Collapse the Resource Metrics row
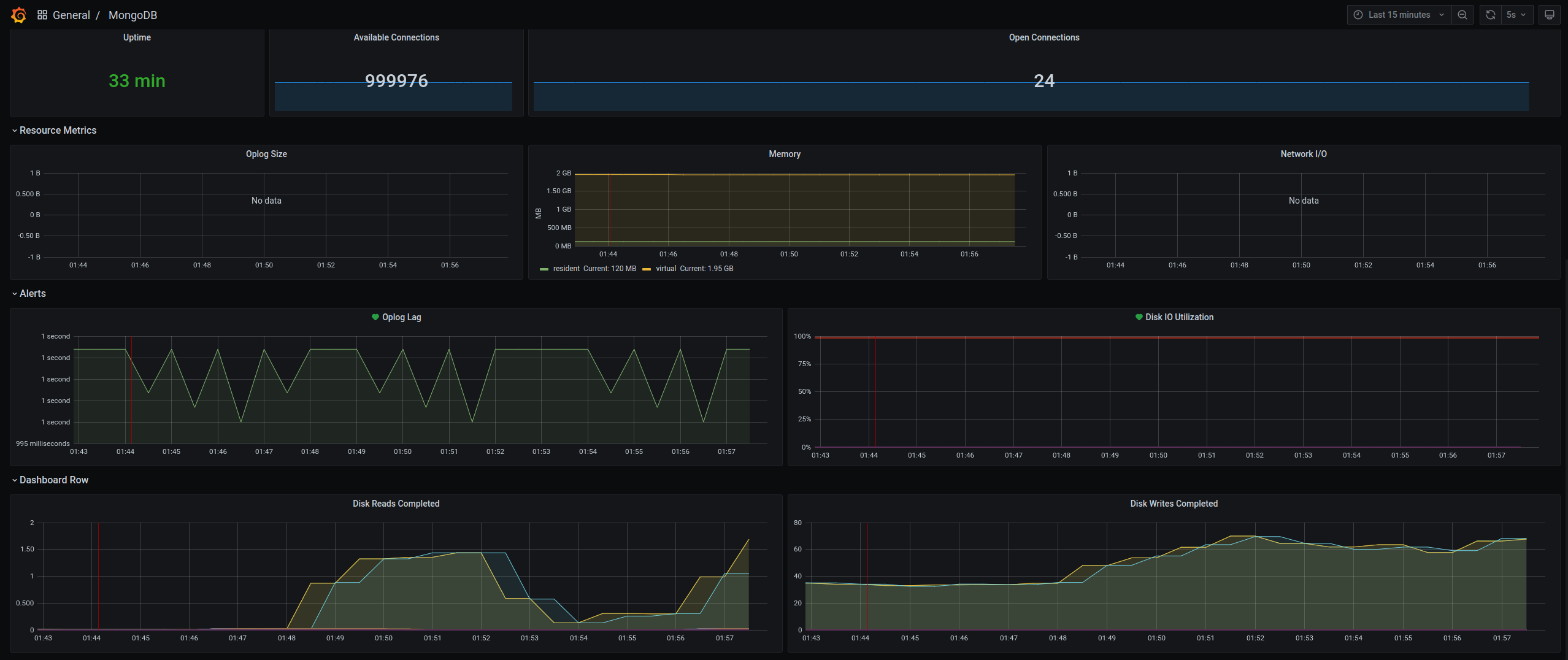1568x660 pixels. 58,130
